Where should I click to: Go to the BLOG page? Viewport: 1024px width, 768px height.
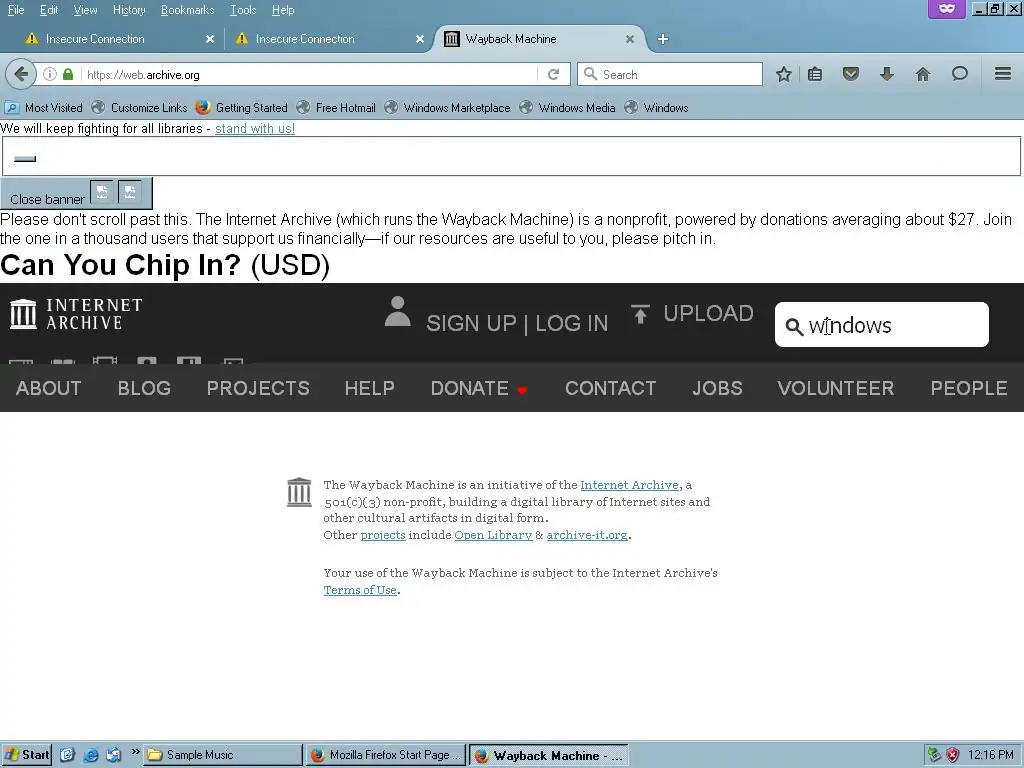click(144, 389)
